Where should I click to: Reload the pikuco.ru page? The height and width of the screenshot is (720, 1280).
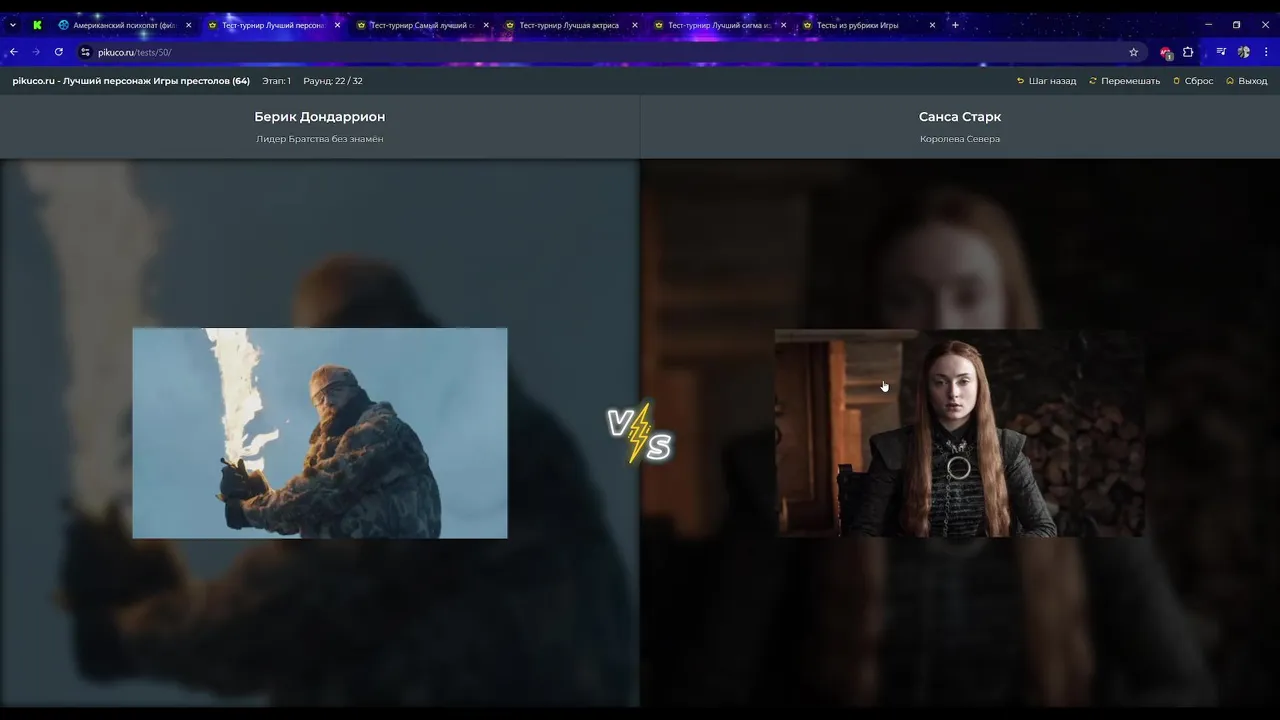click(x=59, y=52)
